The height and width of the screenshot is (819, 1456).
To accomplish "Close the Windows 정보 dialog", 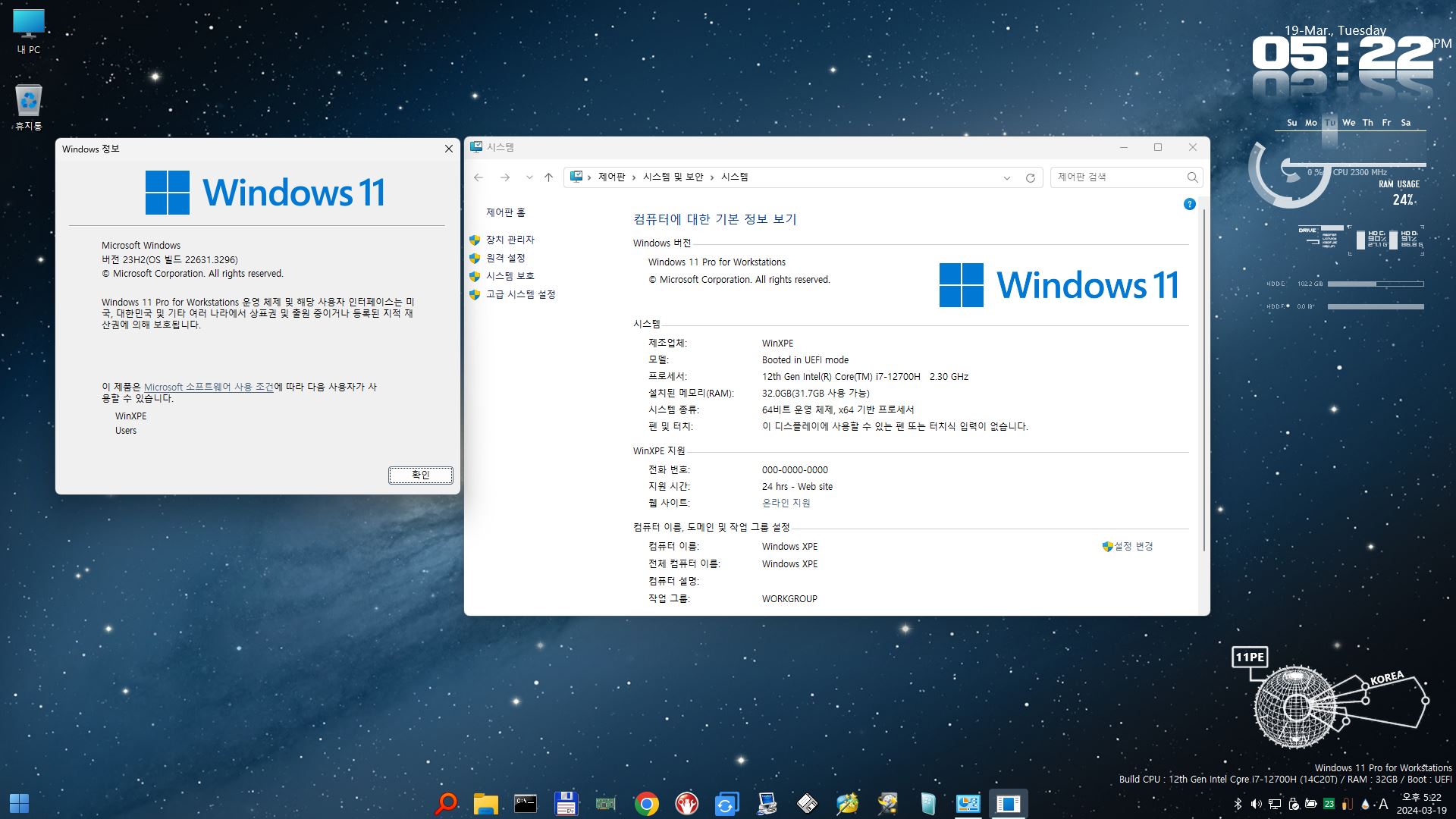I will point(448,149).
